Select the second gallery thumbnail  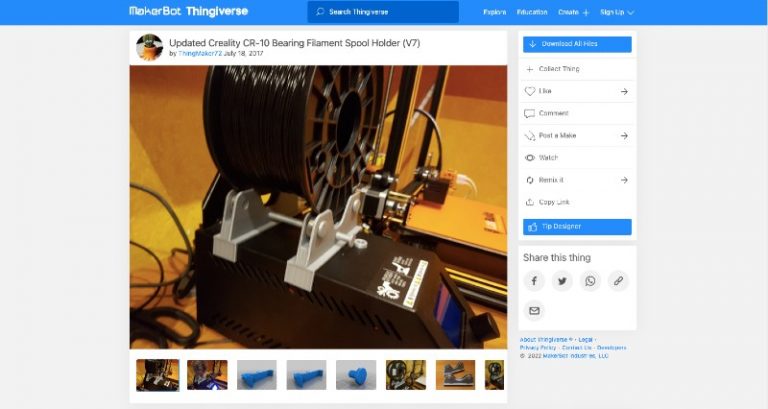tap(207, 375)
